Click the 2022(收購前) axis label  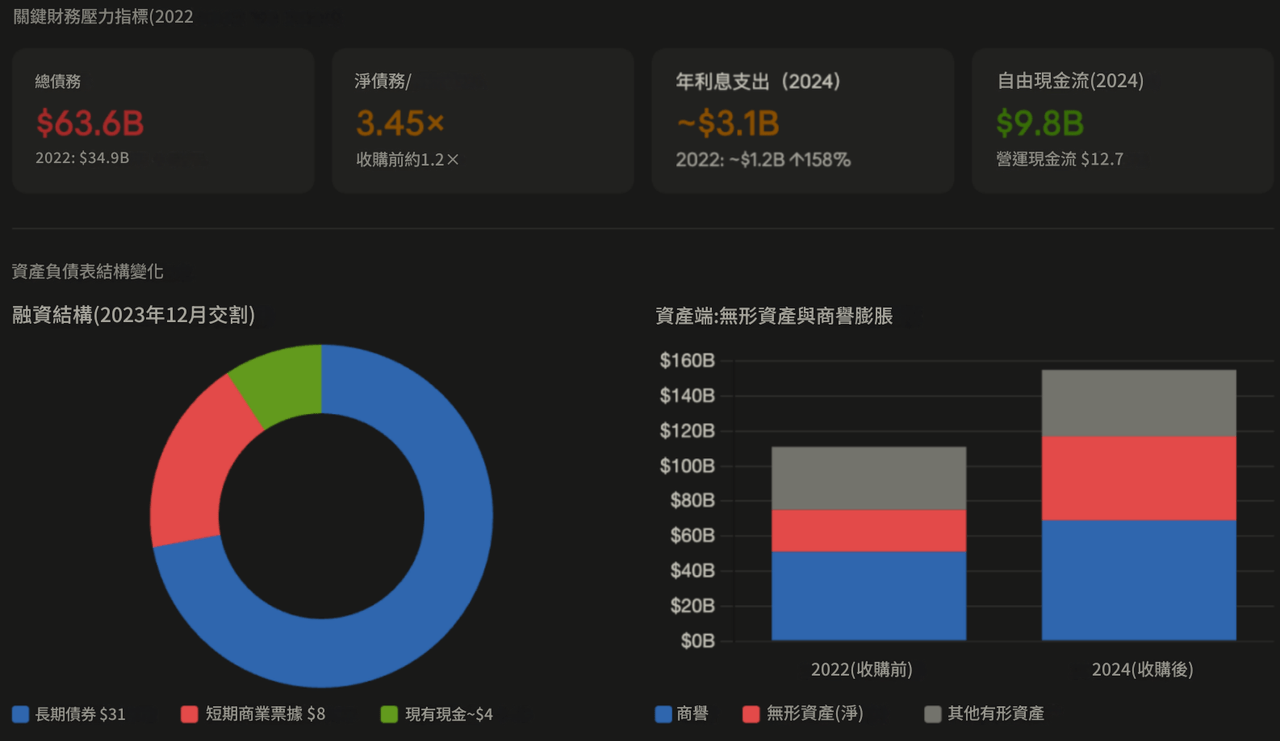pos(861,669)
